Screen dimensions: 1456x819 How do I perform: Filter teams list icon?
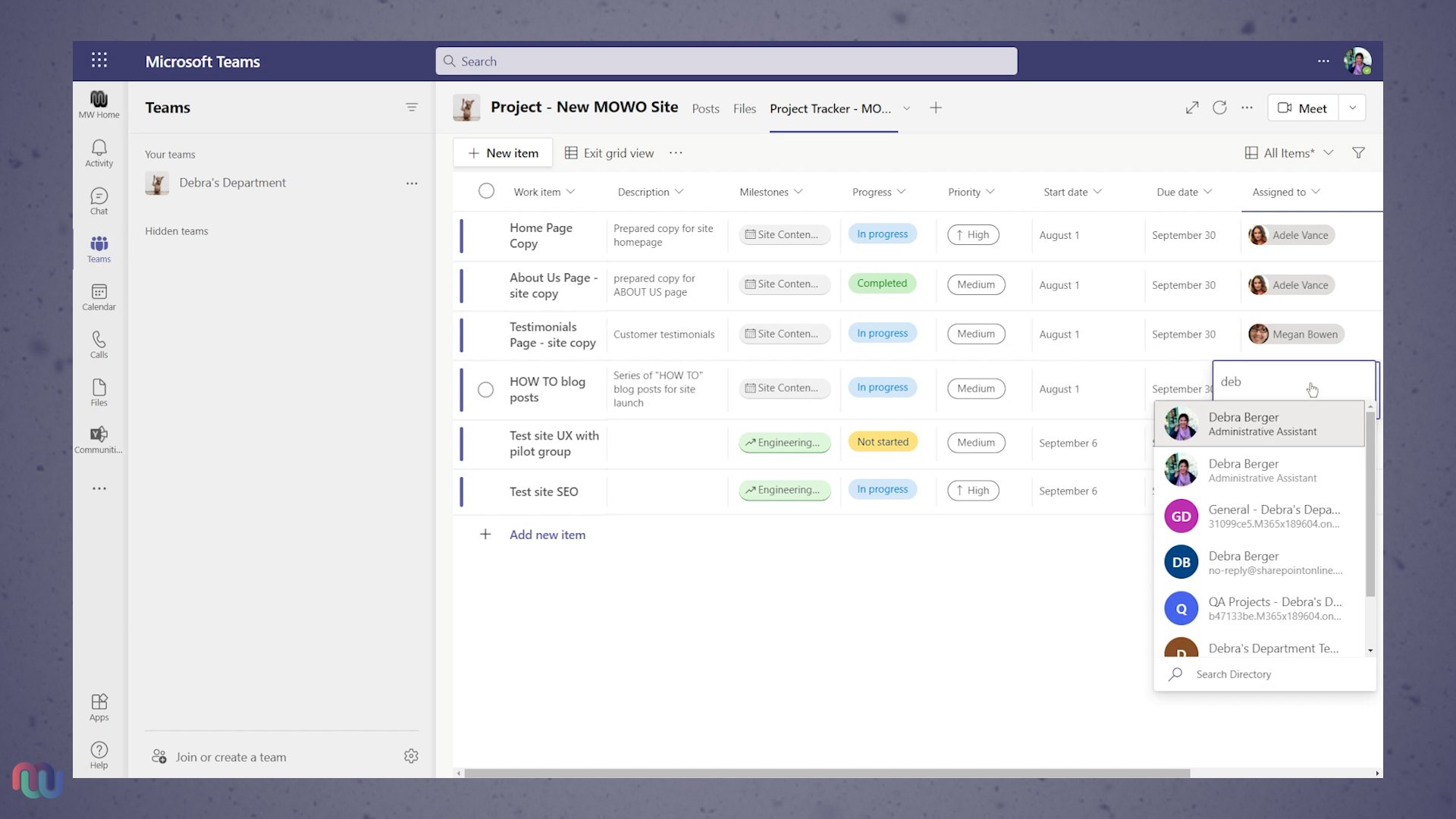pos(412,108)
